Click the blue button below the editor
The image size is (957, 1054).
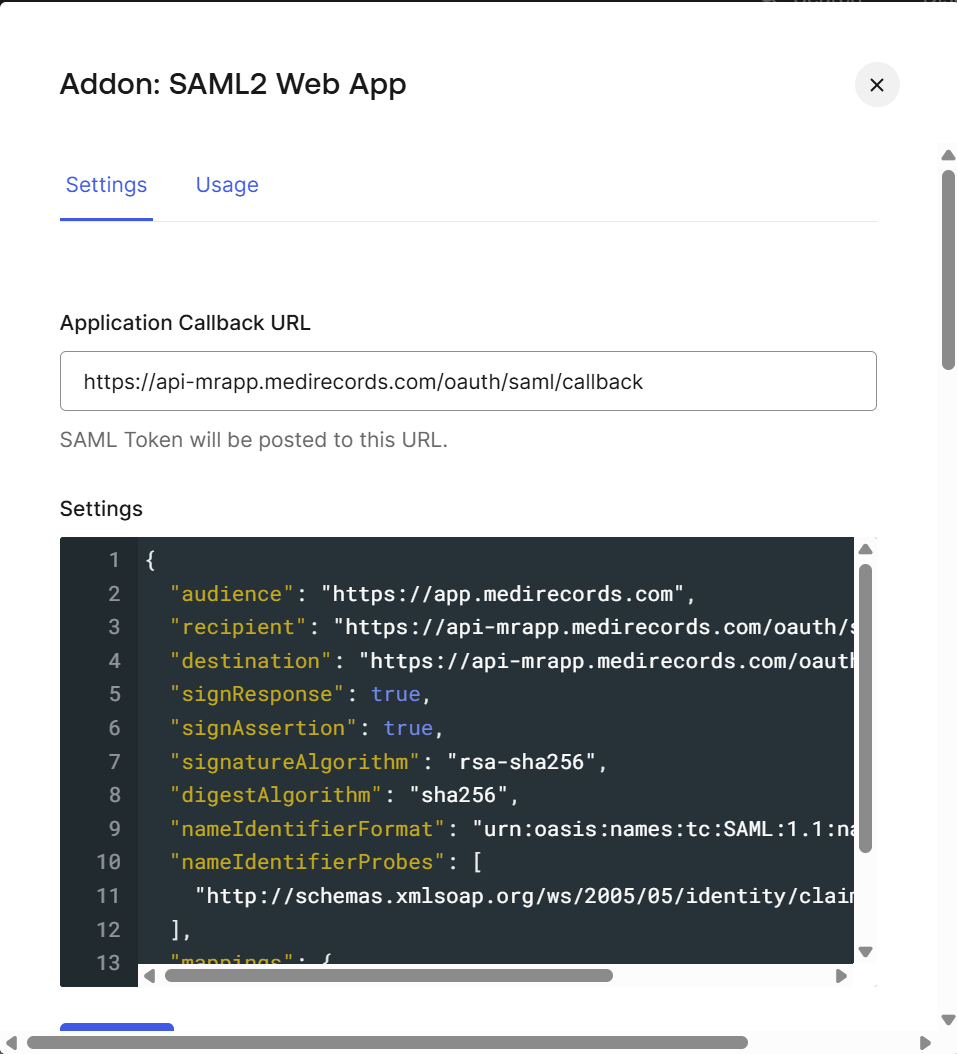[117, 1027]
